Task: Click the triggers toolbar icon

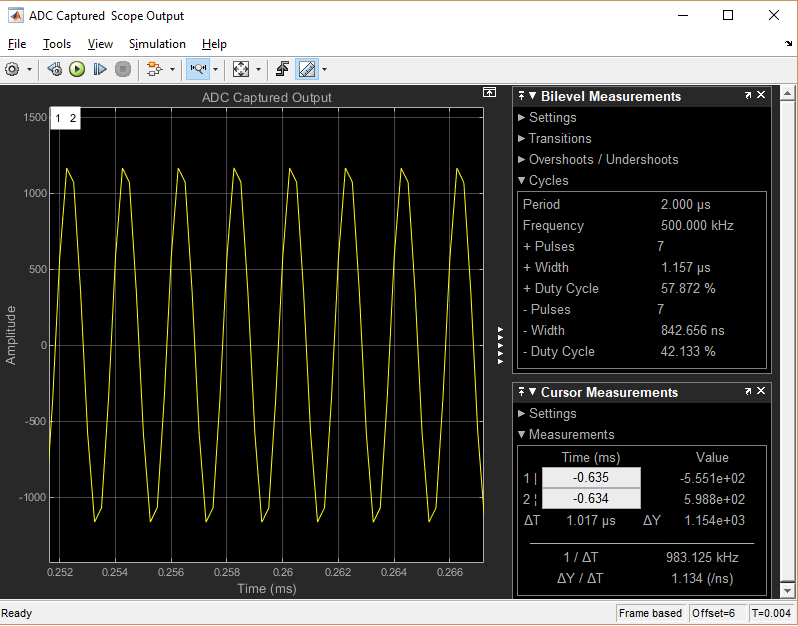Action: click(x=283, y=69)
